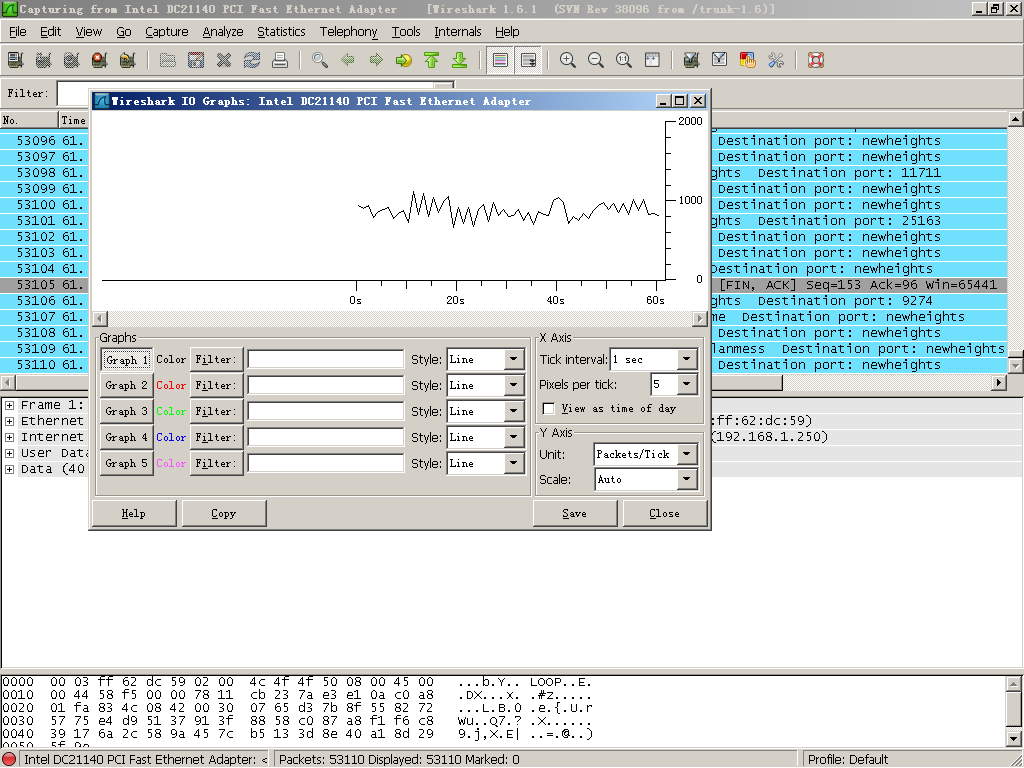Focus the Graph 5 filter text field
The width and height of the screenshot is (1024, 768).
pos(326,464)
